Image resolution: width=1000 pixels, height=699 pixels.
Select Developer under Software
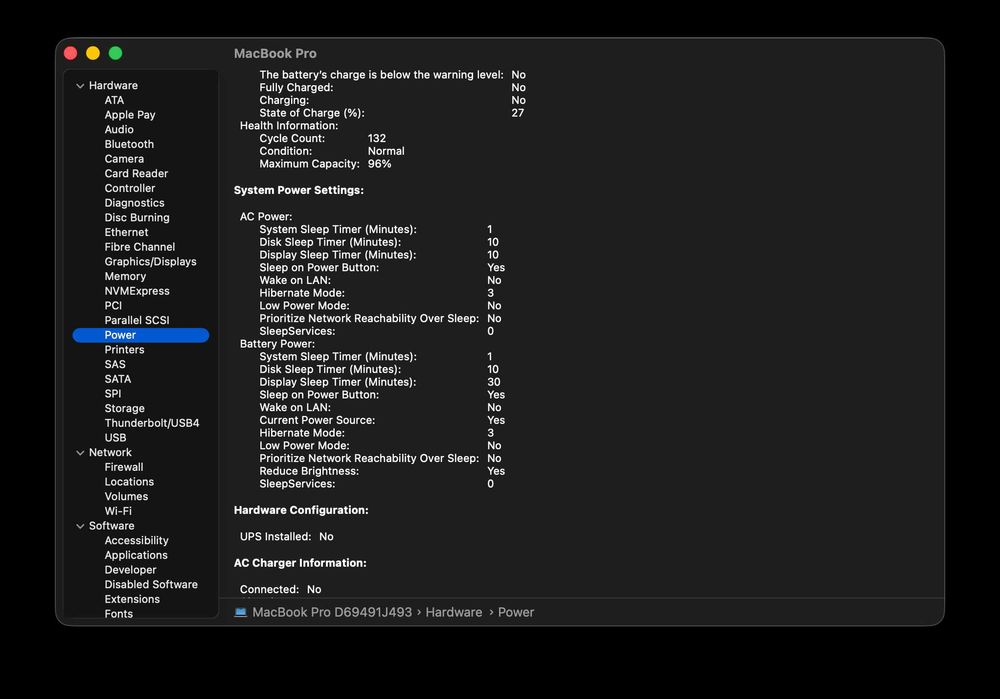pos(131,570)
